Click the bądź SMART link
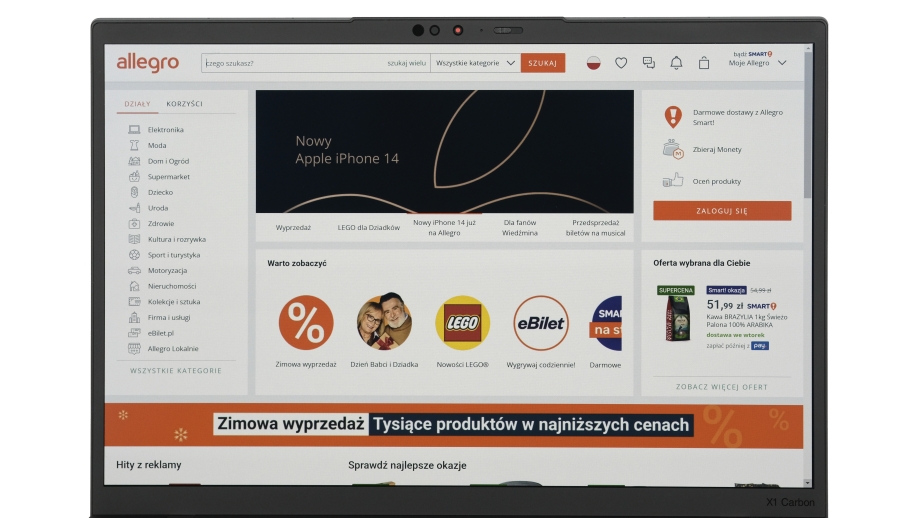Image resolution: width=920 pixels, height=518 pixels. (753, 54)
